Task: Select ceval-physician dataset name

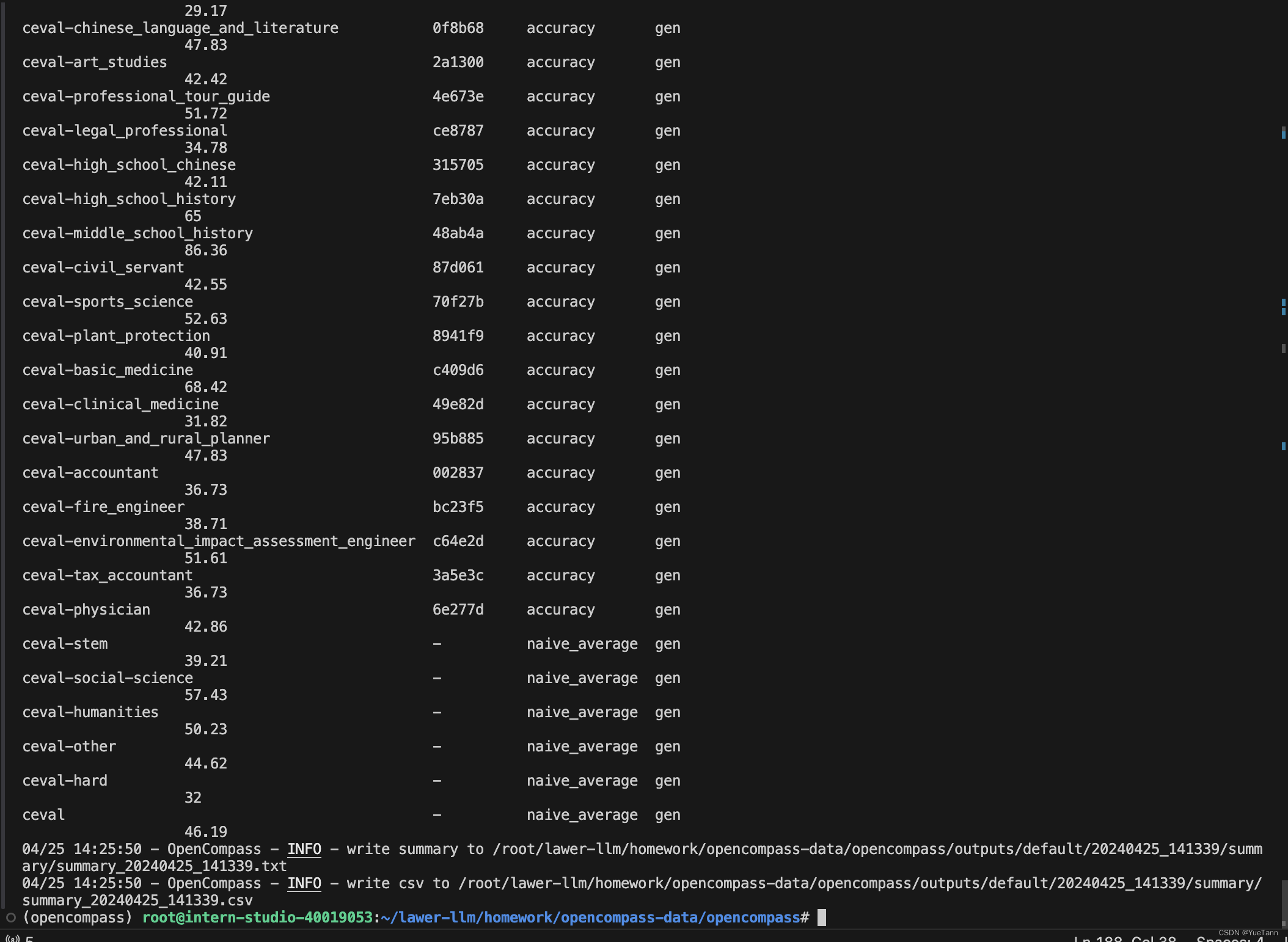Action: (x=86, y=610)
